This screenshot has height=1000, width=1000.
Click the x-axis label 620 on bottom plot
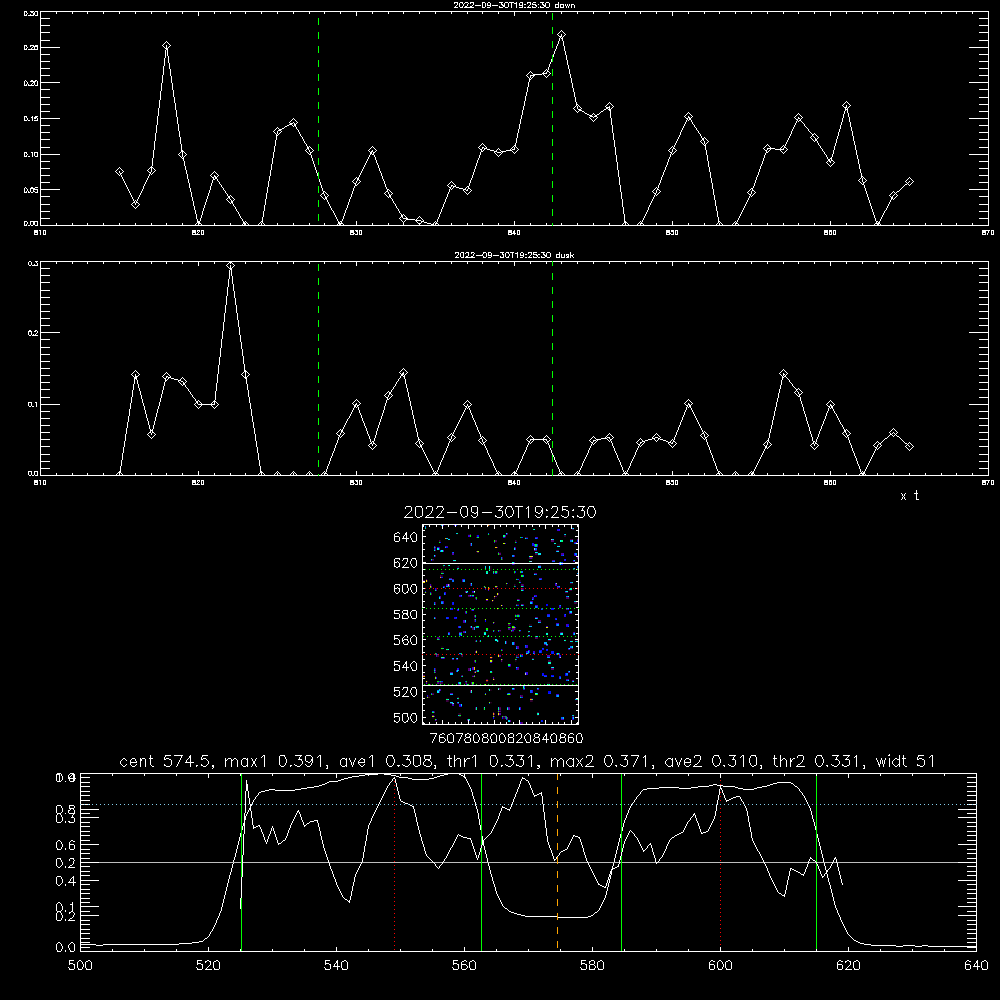[848, 966]
